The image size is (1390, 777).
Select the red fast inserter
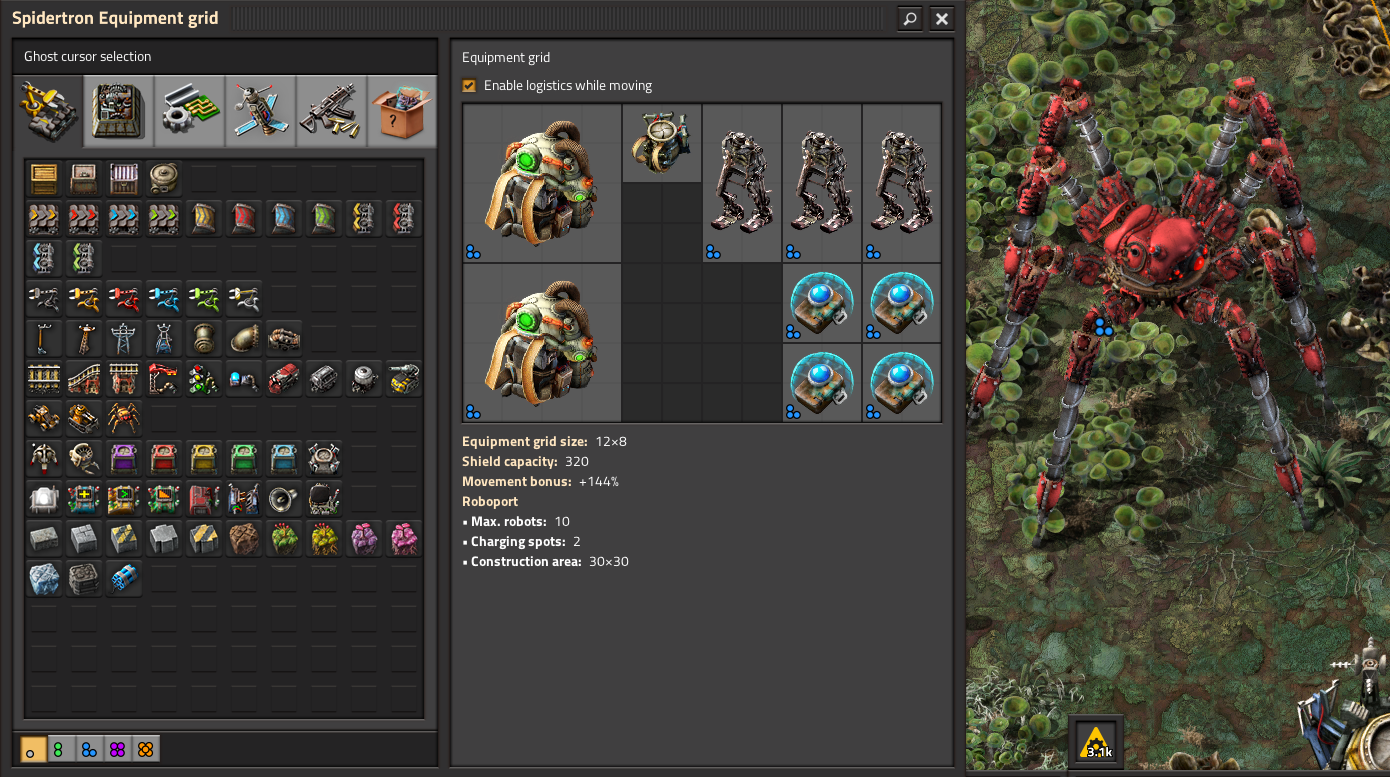pyautogui.click(x=124, y=298)
